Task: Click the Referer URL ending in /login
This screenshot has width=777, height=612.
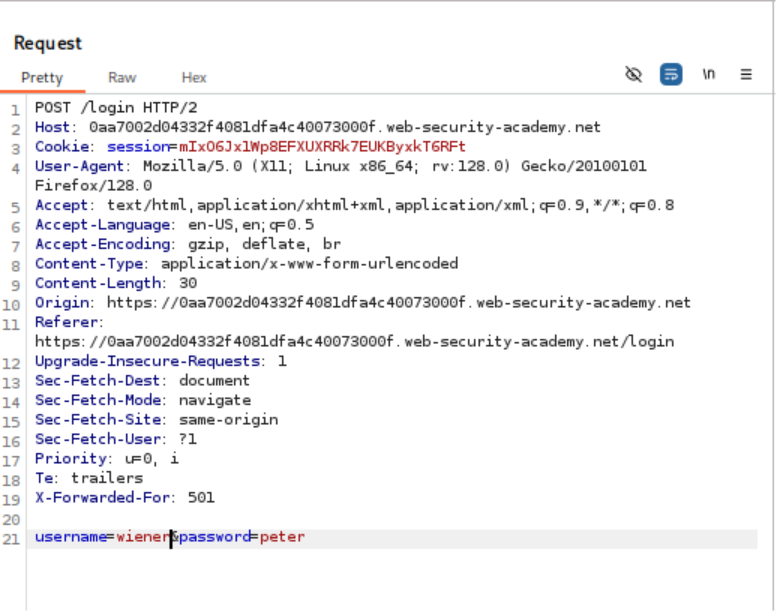Action: tap(354, 342)
